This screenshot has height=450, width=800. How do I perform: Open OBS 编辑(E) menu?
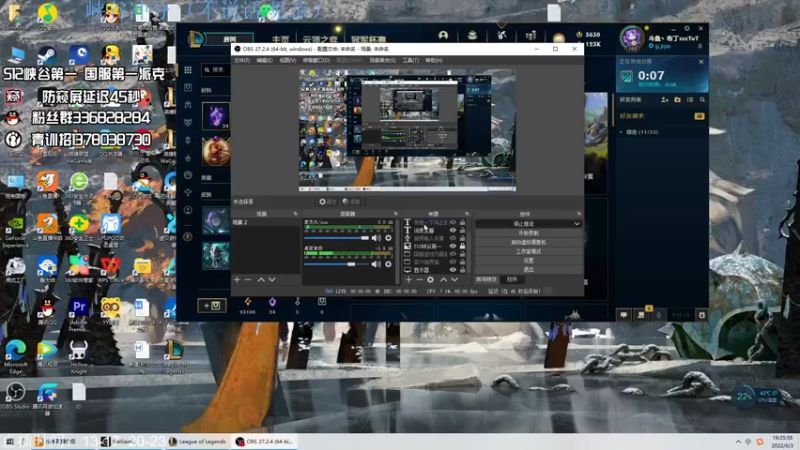point(264,60)
